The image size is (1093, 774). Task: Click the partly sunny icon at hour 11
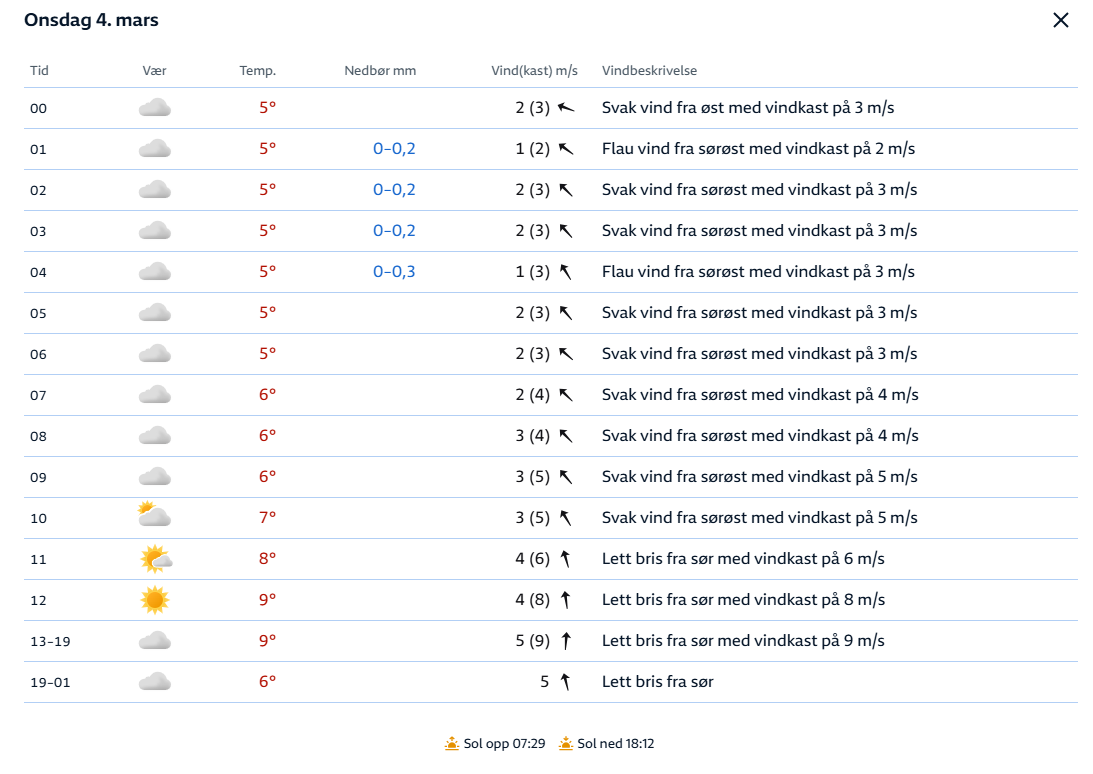coord(156,559)
